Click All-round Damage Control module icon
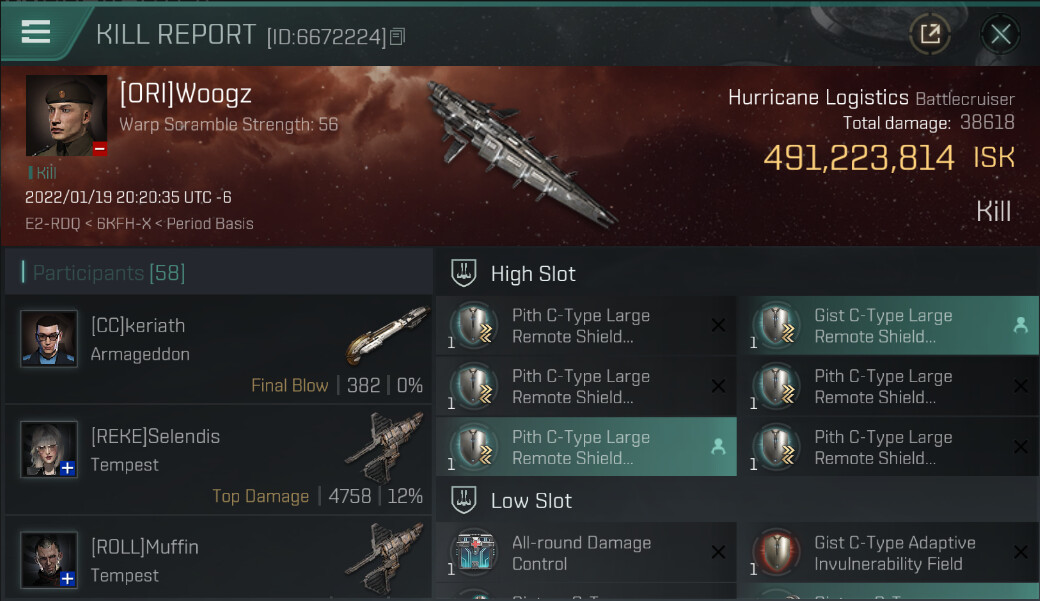This screenshot has width=1040, height=601. coord(474,552)
